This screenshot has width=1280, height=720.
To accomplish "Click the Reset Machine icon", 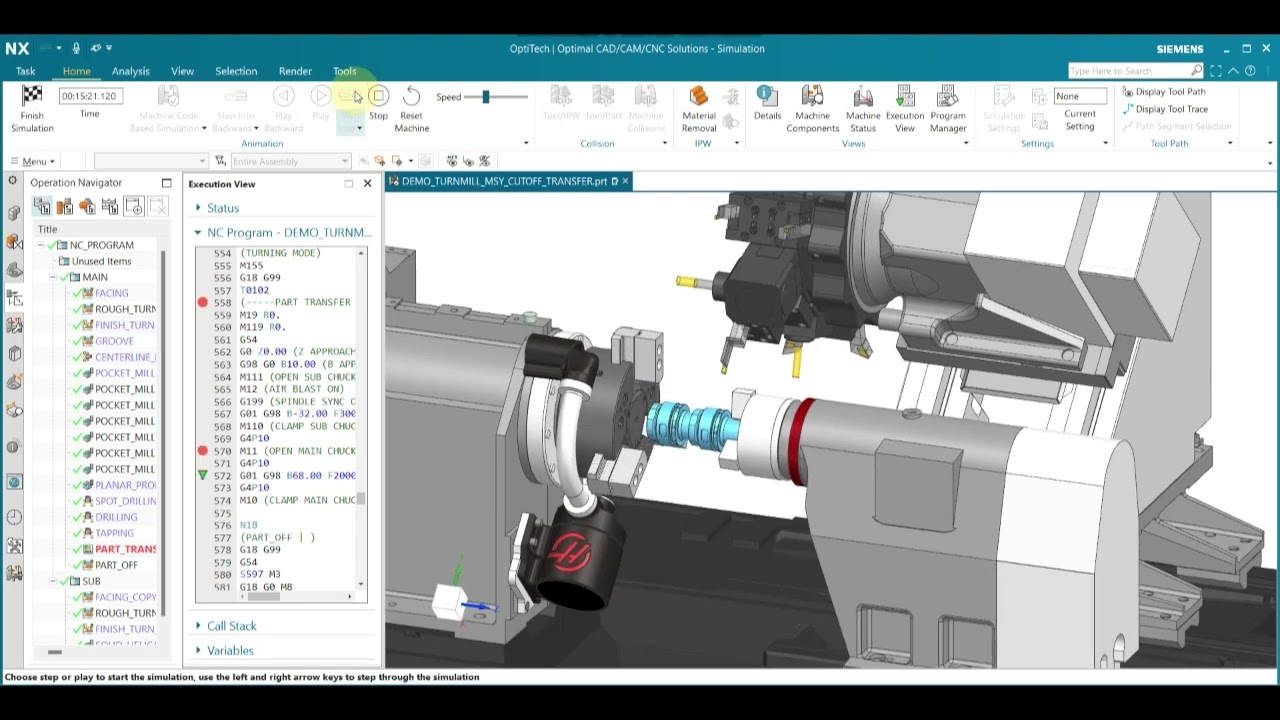I will click(411, 97).
